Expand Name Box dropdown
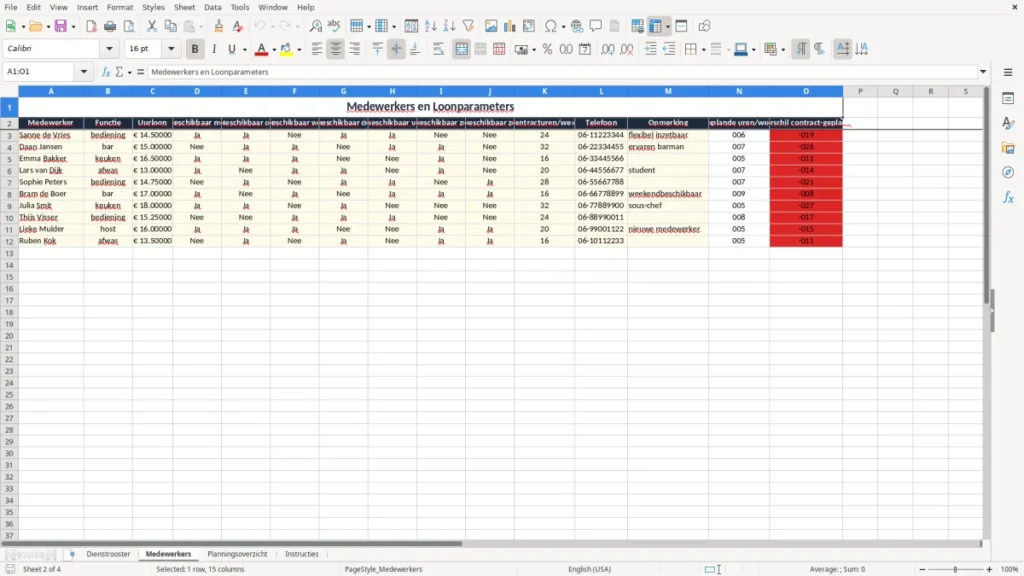Image resolution: width=1024 pixels, height=576 pixels. coord(84,72)
